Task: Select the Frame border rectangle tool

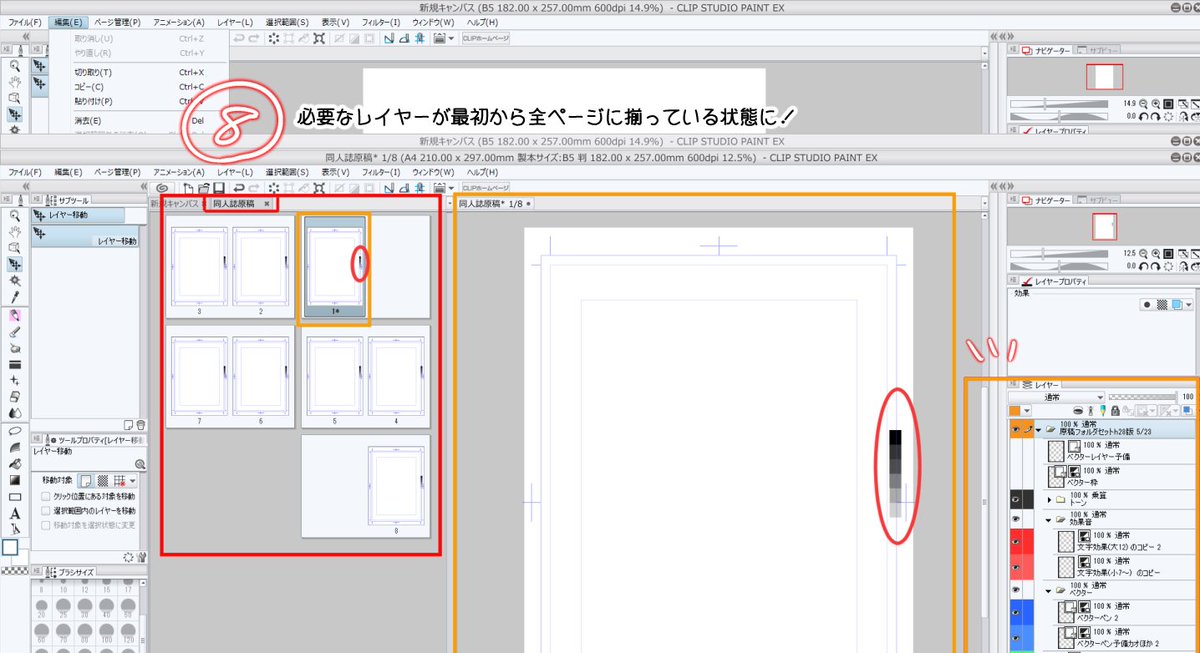Action: [x=15, y=496]
